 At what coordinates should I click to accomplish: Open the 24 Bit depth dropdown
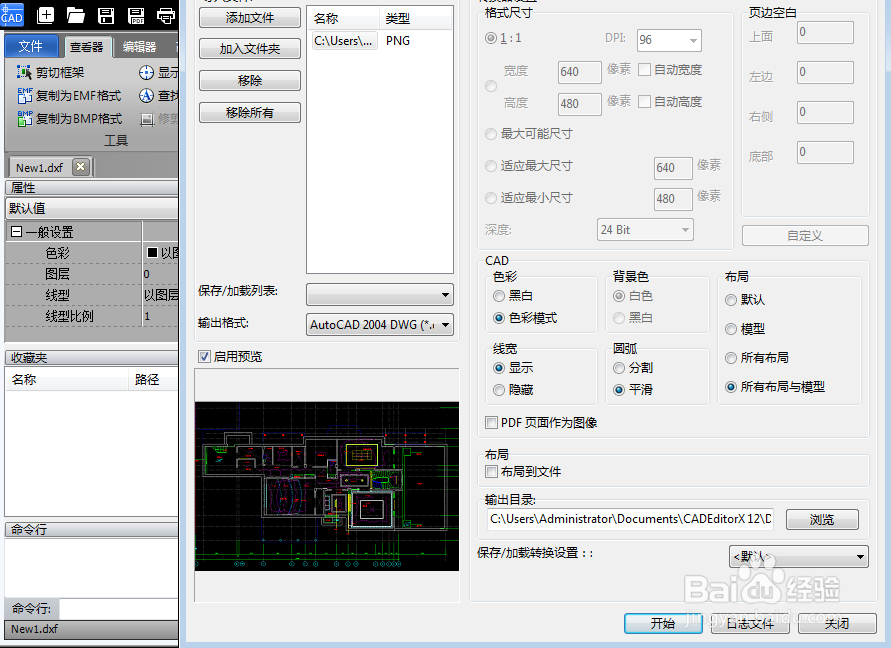pyautogui.click(x=644, y=230)
